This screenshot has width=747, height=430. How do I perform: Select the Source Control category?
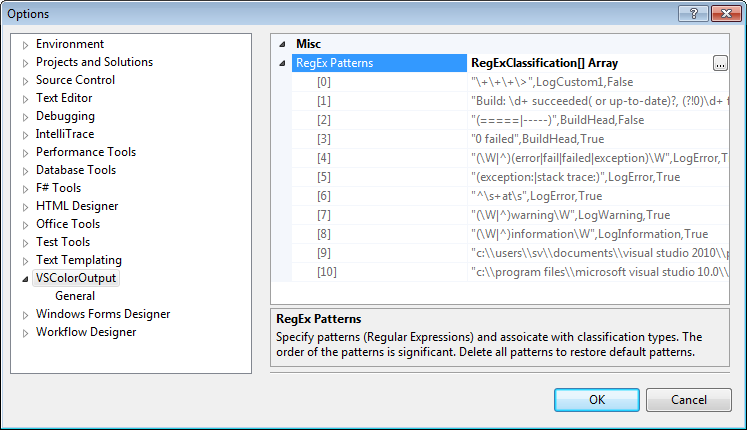pyautogui.click(x=75, y=80)
